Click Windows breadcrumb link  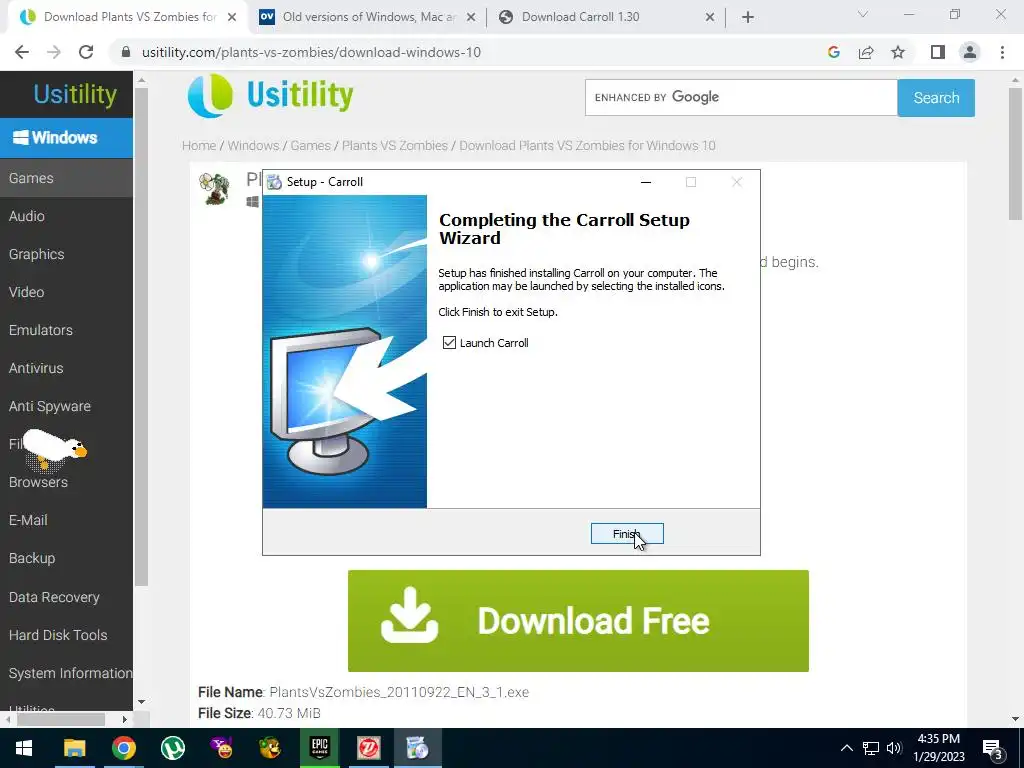[253, 146]
